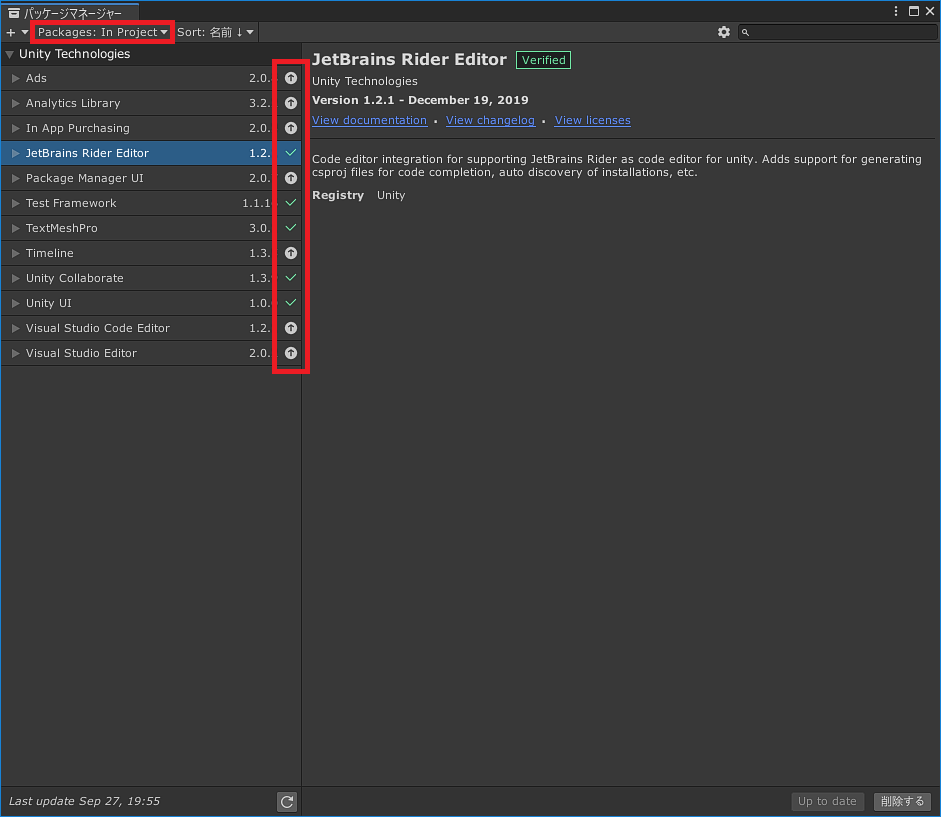The width and height of the screenshot is (941, 817).
Task: Select the Visual Studio Editor package
Action: click(x=151, y=353)
